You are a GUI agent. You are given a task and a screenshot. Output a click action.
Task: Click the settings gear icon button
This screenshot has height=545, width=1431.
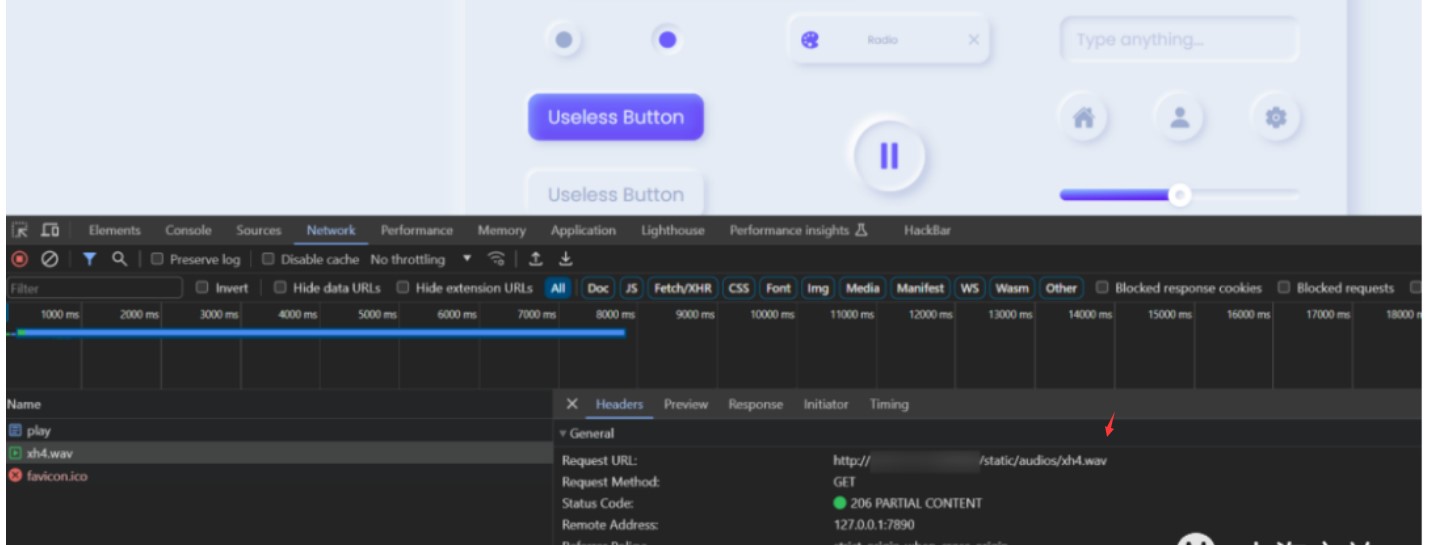point(1275,118)
